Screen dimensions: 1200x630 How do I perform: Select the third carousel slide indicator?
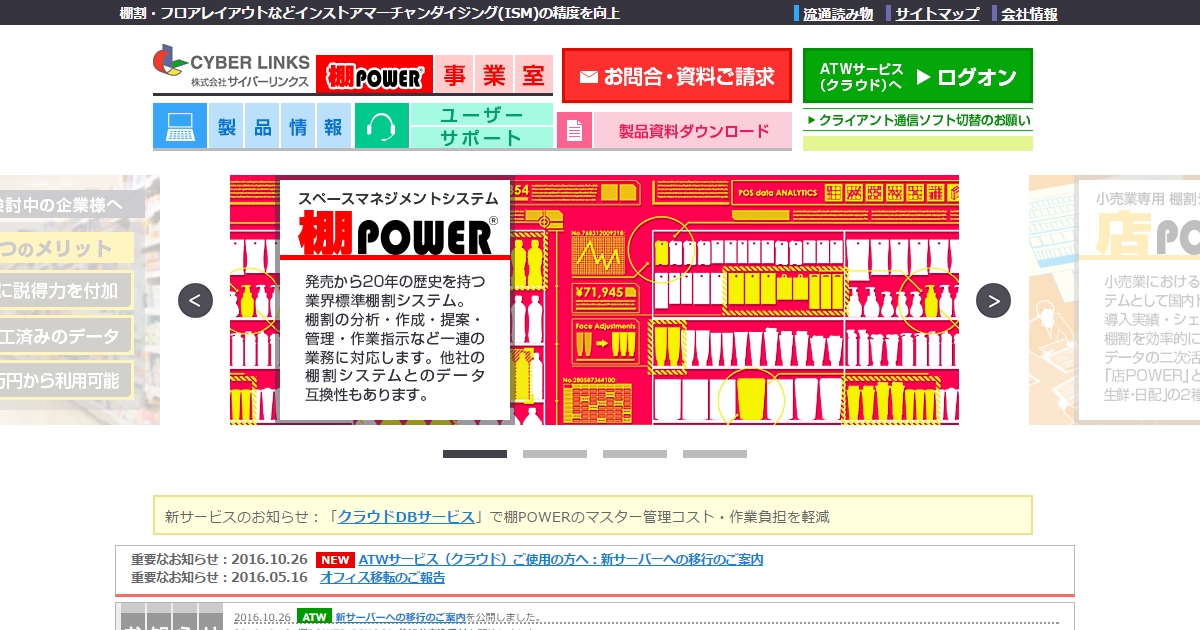pos(635,454)
